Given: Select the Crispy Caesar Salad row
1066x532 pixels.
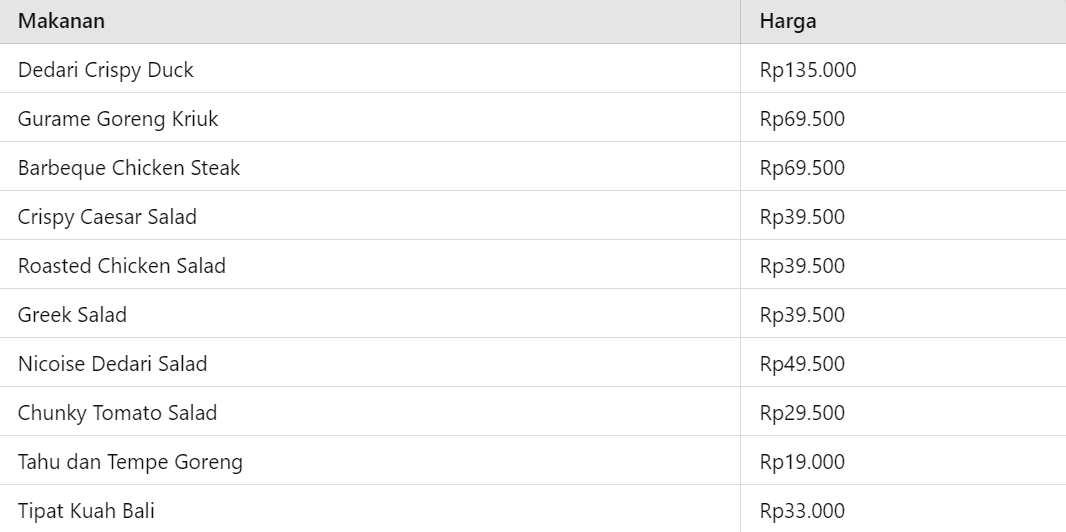Looking at the screenshot, I should (x=107, y=217).
